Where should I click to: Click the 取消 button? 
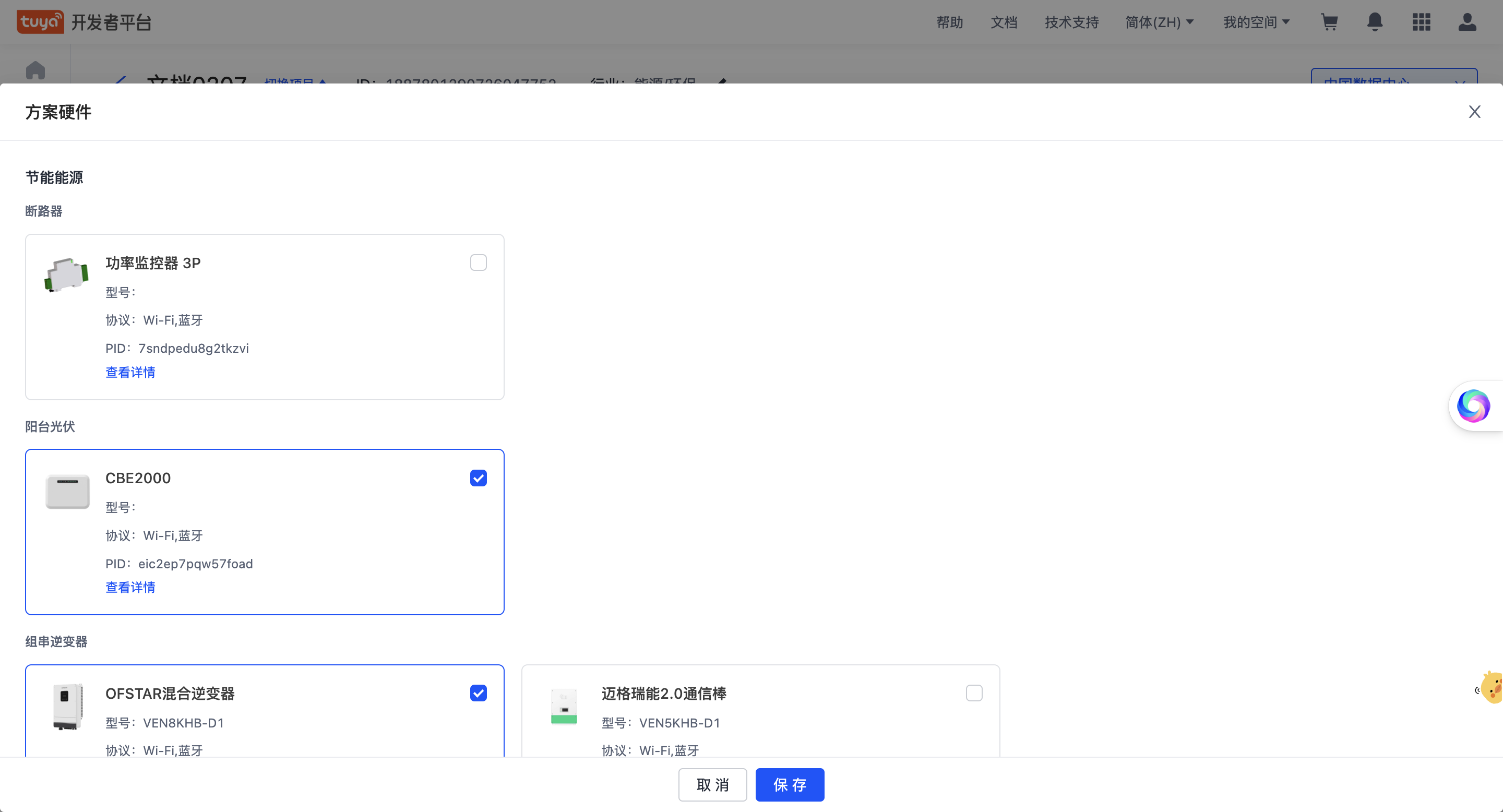pos(712,784)
